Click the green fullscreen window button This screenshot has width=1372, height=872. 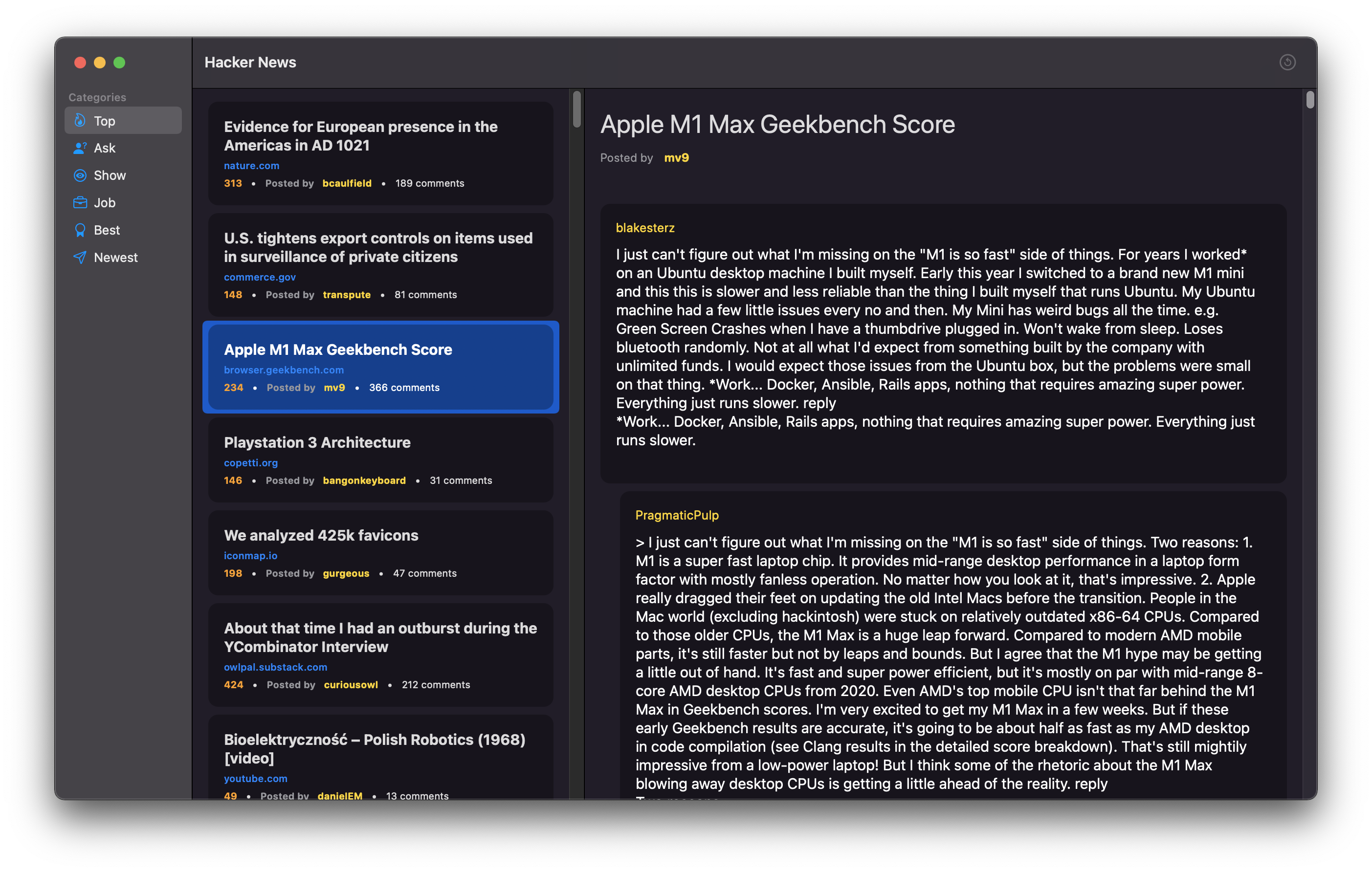tap(119, 63)
